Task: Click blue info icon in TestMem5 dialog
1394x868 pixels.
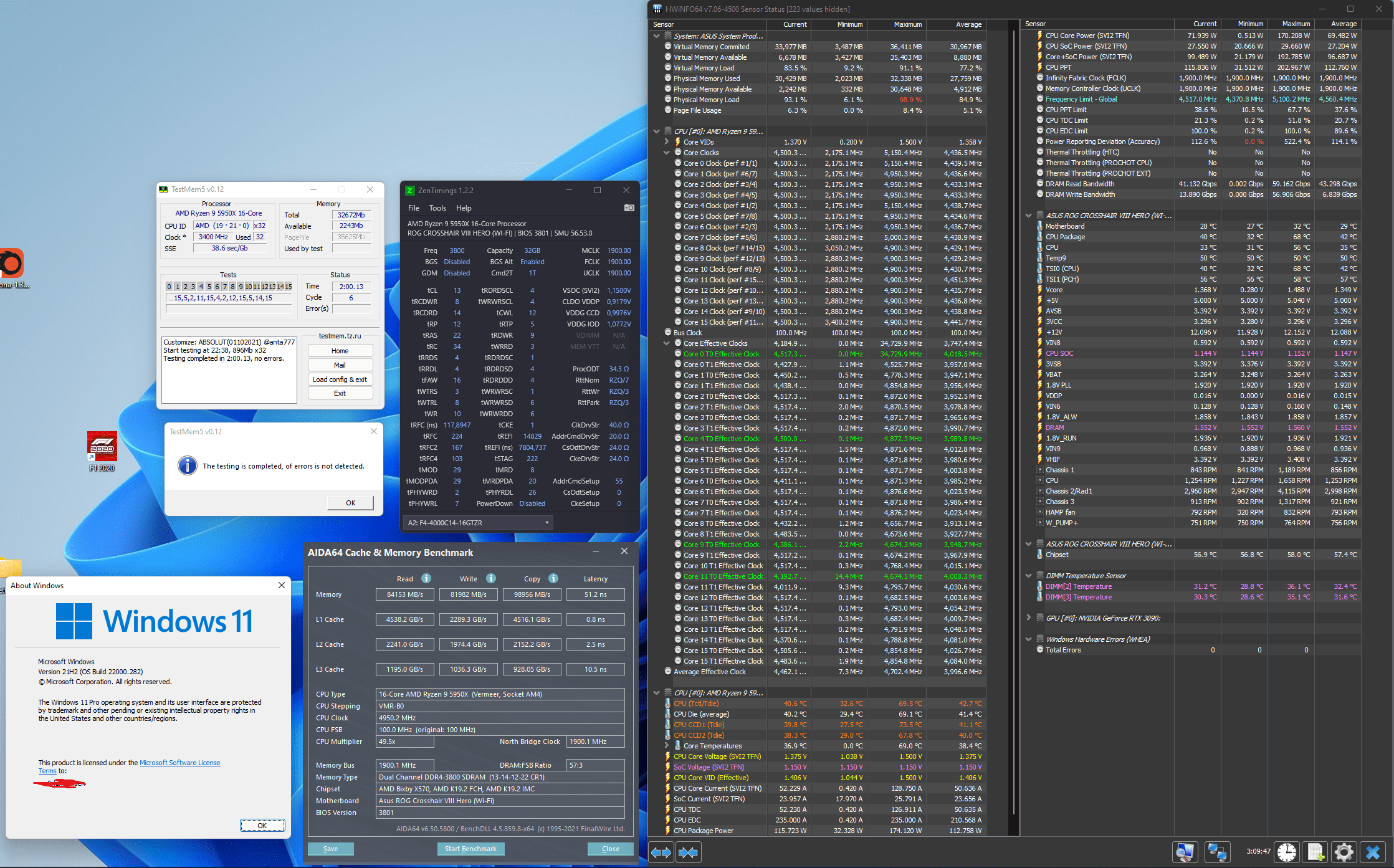Action: [x=187, y=465]
